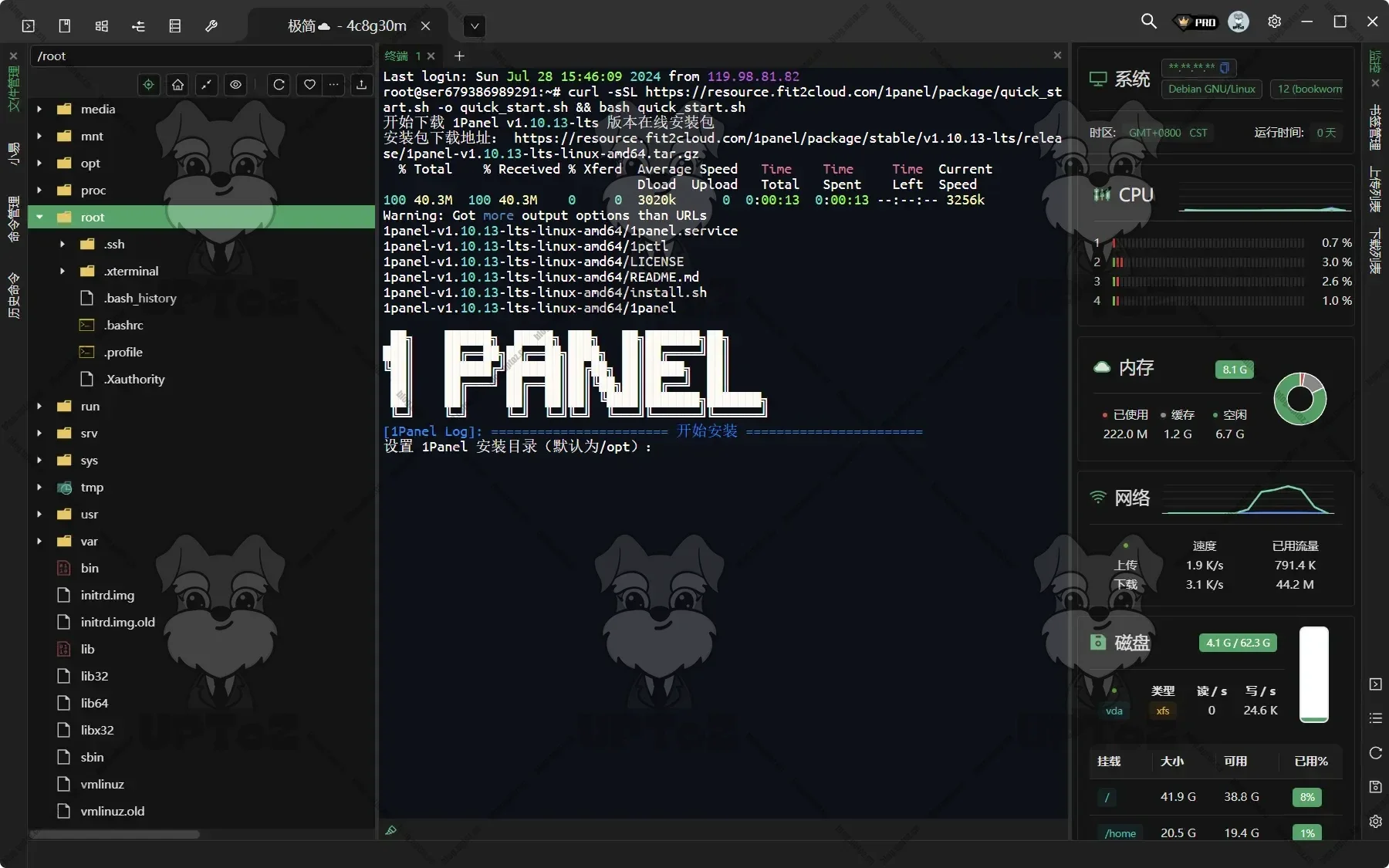Expand the mnt folder

pos(39,136)
